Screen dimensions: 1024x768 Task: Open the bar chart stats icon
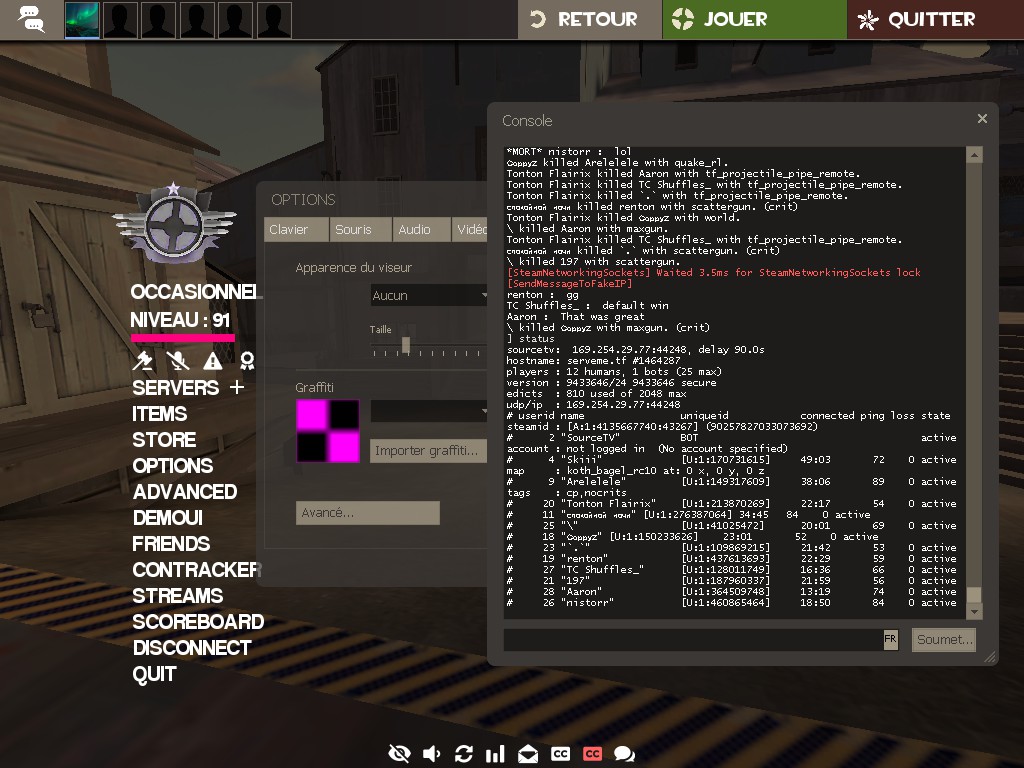click(495, 754)
